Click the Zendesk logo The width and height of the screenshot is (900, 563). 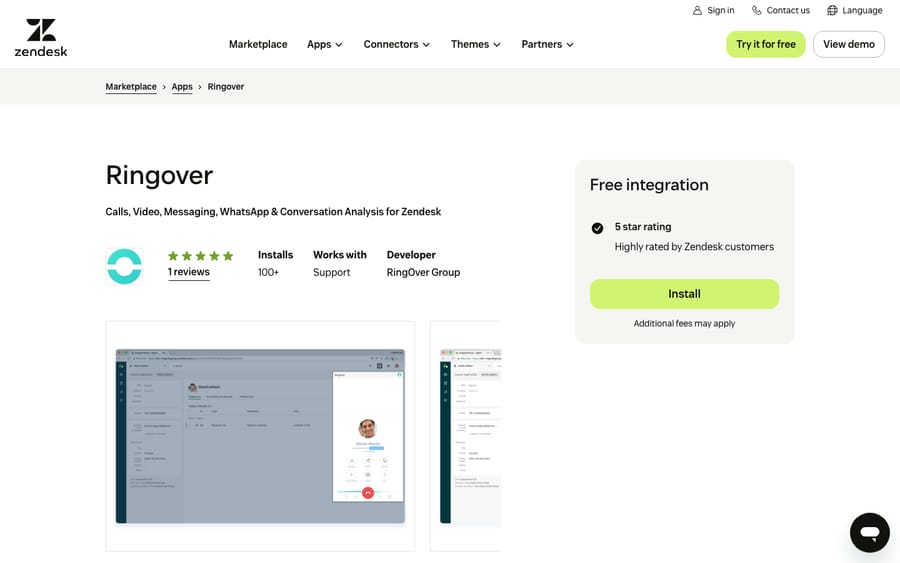coord(41,38)
